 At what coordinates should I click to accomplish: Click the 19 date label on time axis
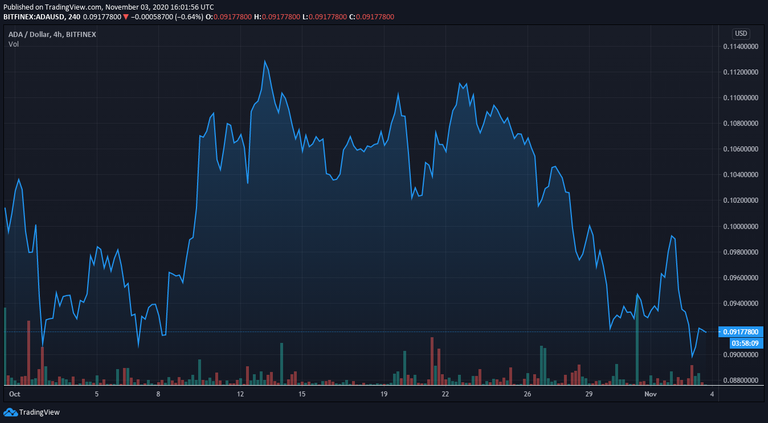(x=384, y=394)
